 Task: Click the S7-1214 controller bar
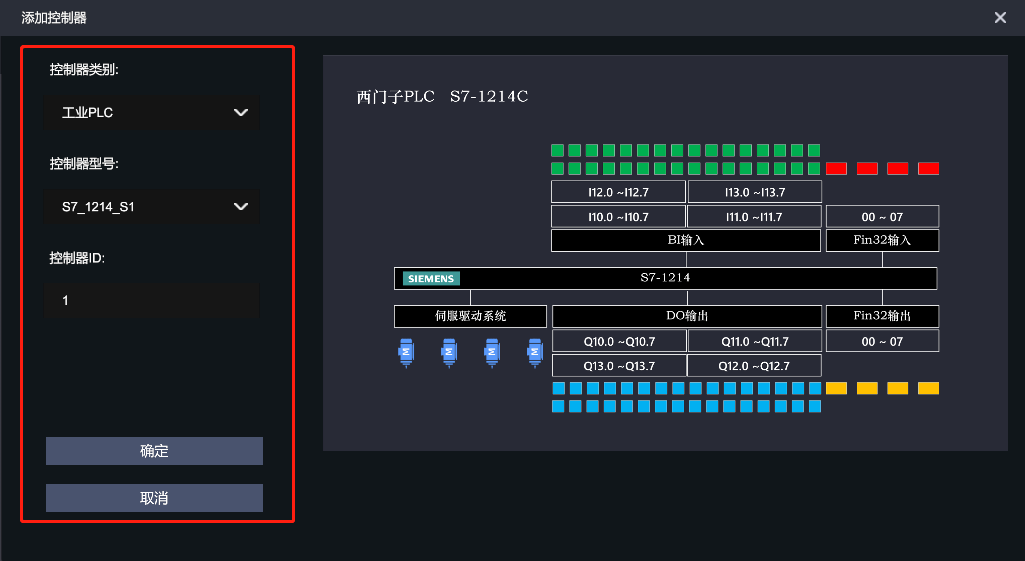[665, 278]
